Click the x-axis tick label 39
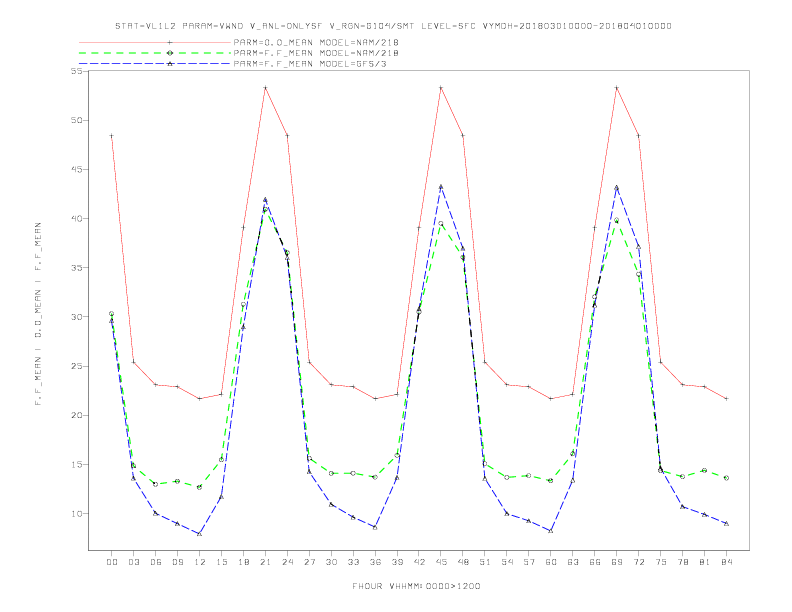 [397, 562]
